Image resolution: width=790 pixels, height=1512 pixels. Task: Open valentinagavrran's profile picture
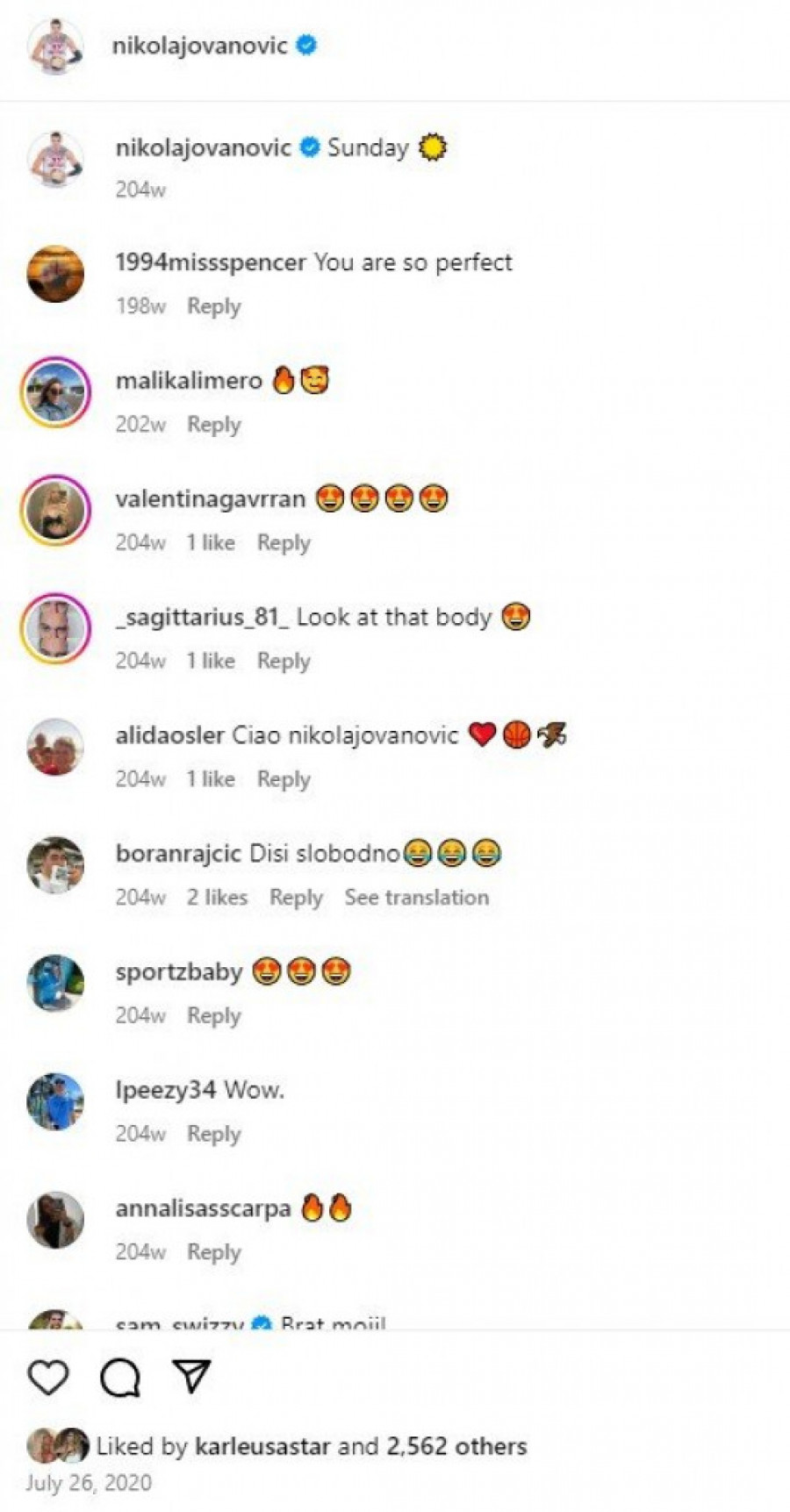56,510
